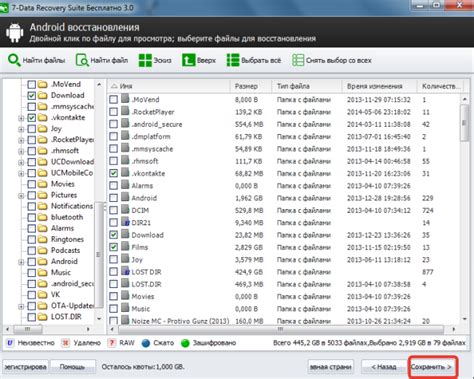The width and height of the screenshot is (474, 379).
Task: Switch to Эскиз thumbnail view
Action: click(145, 60)
